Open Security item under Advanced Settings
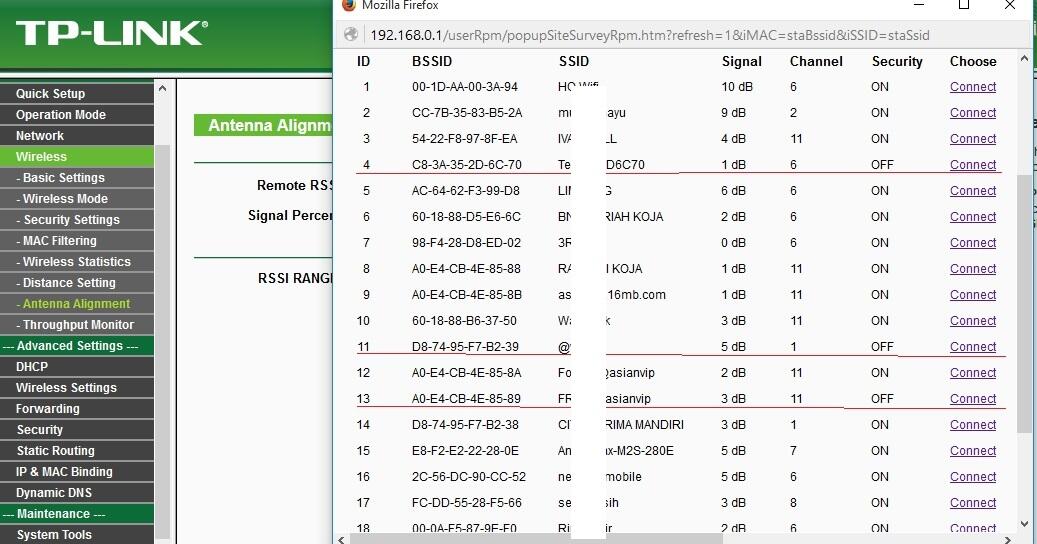1037x544 pixels. click(x=77, y=430)
